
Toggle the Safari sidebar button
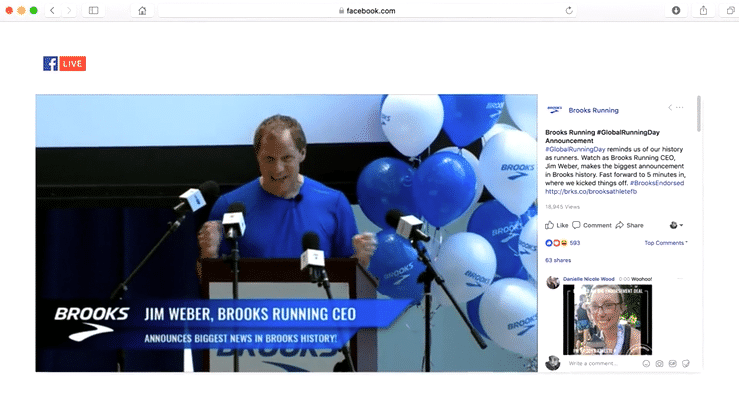(x=93, y=10)
